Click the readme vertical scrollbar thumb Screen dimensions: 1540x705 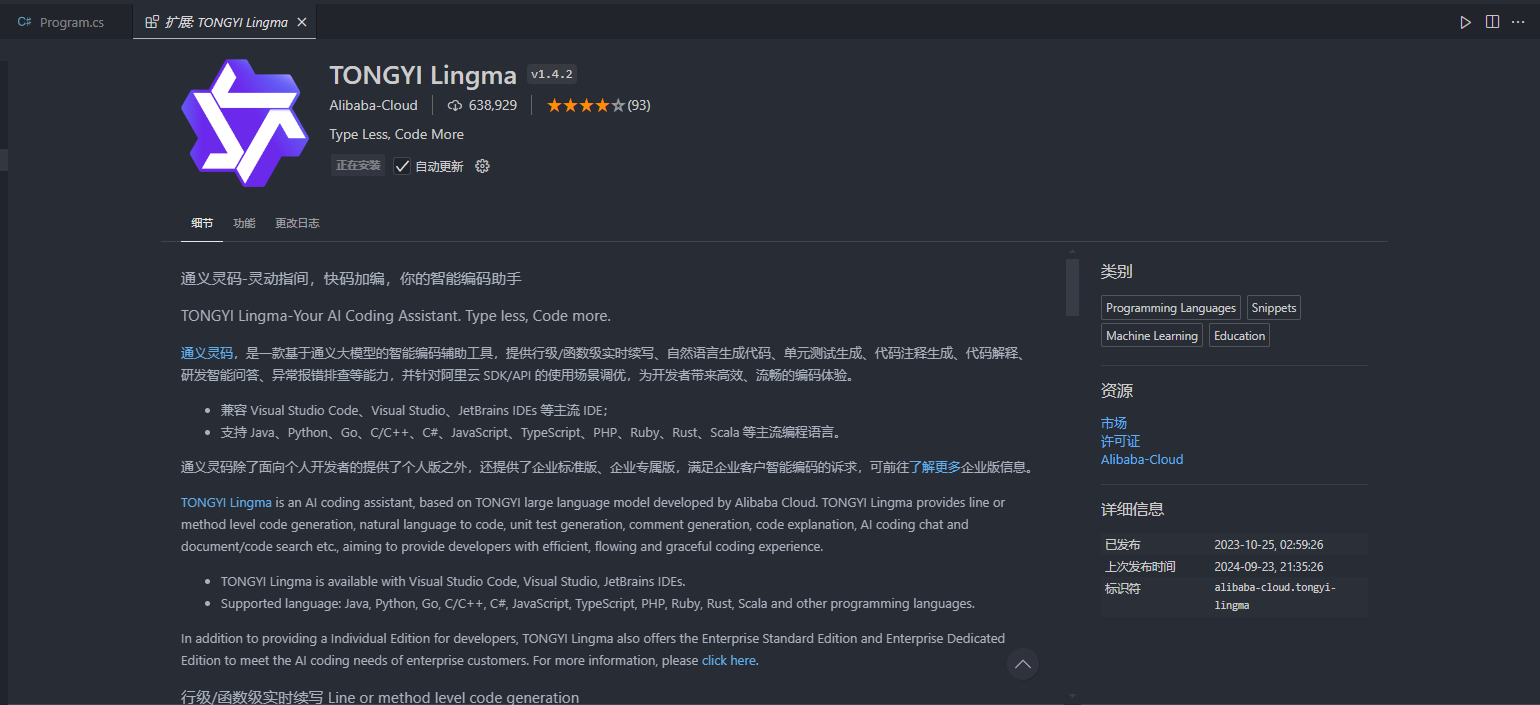(1072, 287)
